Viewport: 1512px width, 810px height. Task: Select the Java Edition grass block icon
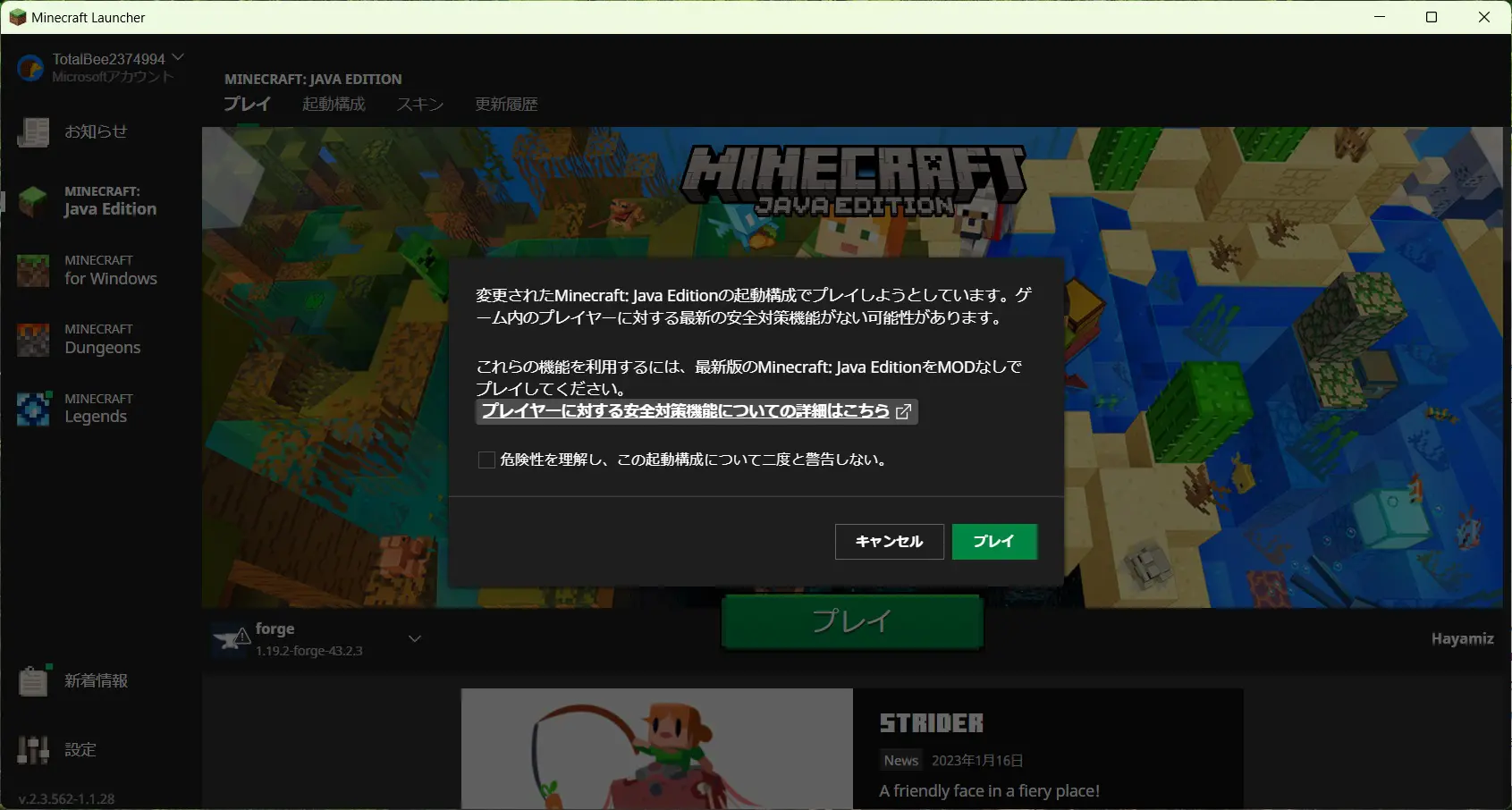tap(34, 201)
